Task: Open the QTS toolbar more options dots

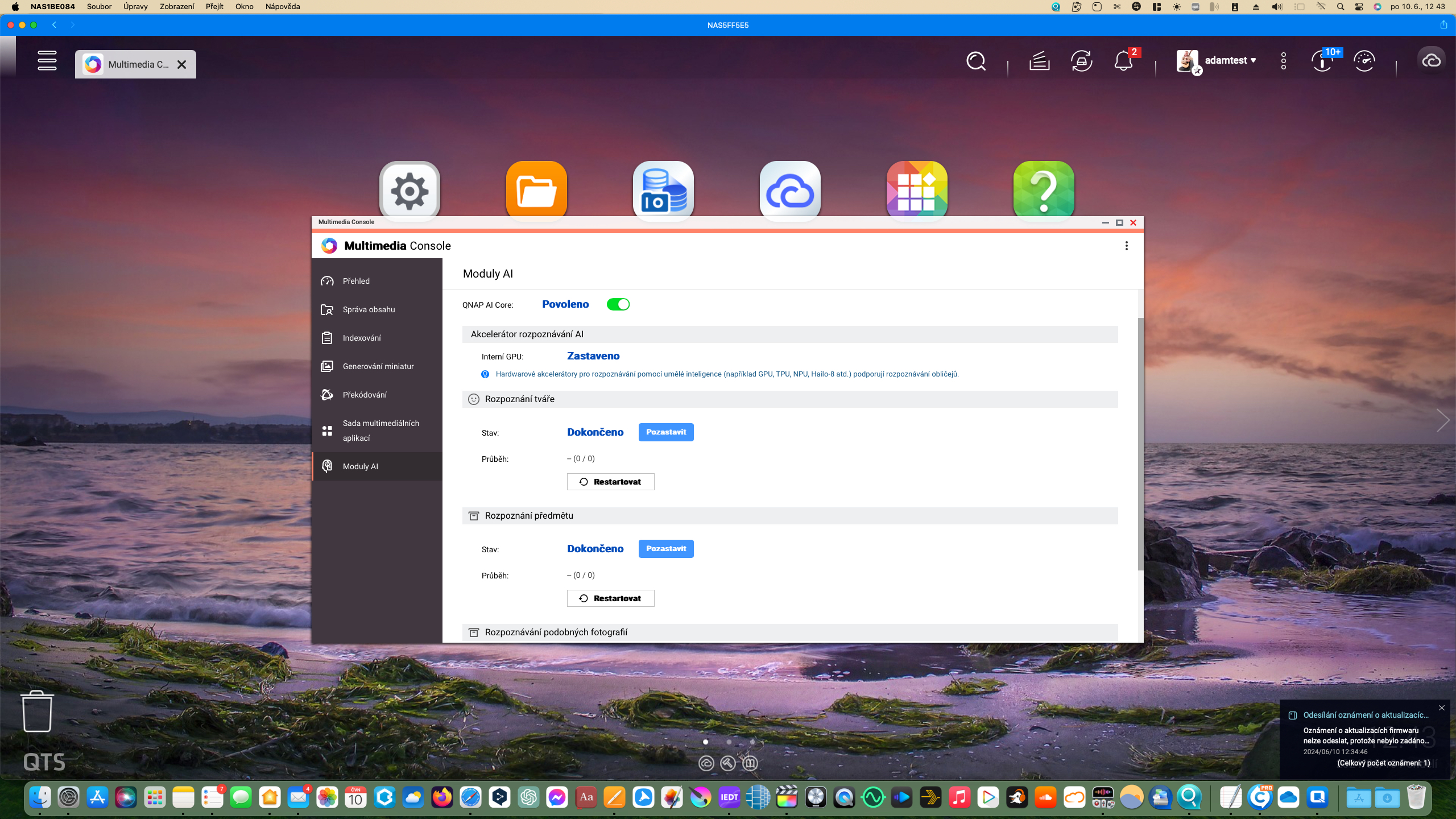Action: tap(1284, 61)
